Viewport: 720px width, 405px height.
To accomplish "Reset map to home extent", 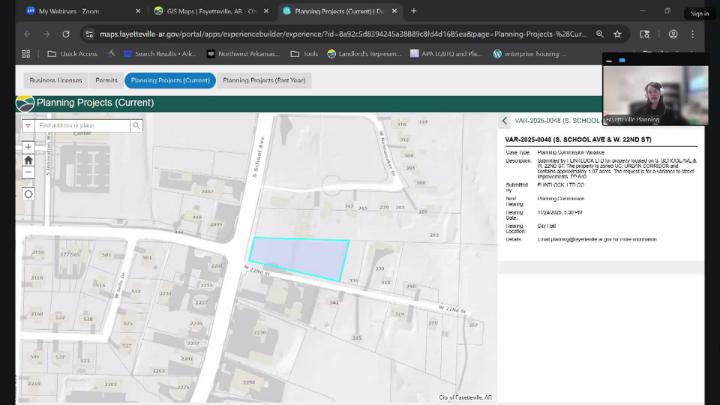I will point(28,159).
